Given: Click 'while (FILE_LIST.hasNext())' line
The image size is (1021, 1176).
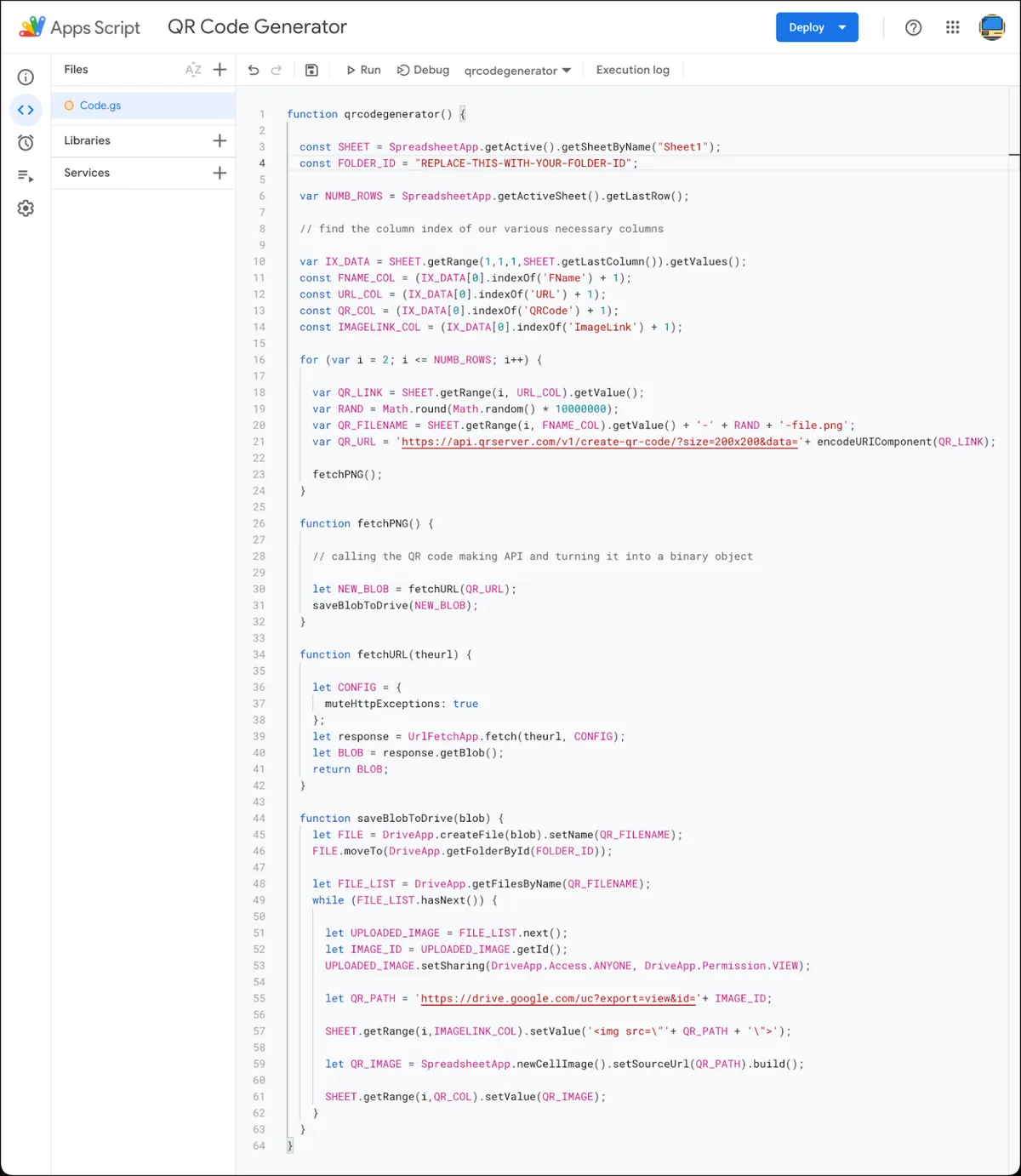Looking at the screenshot, I should coord(405,900).
